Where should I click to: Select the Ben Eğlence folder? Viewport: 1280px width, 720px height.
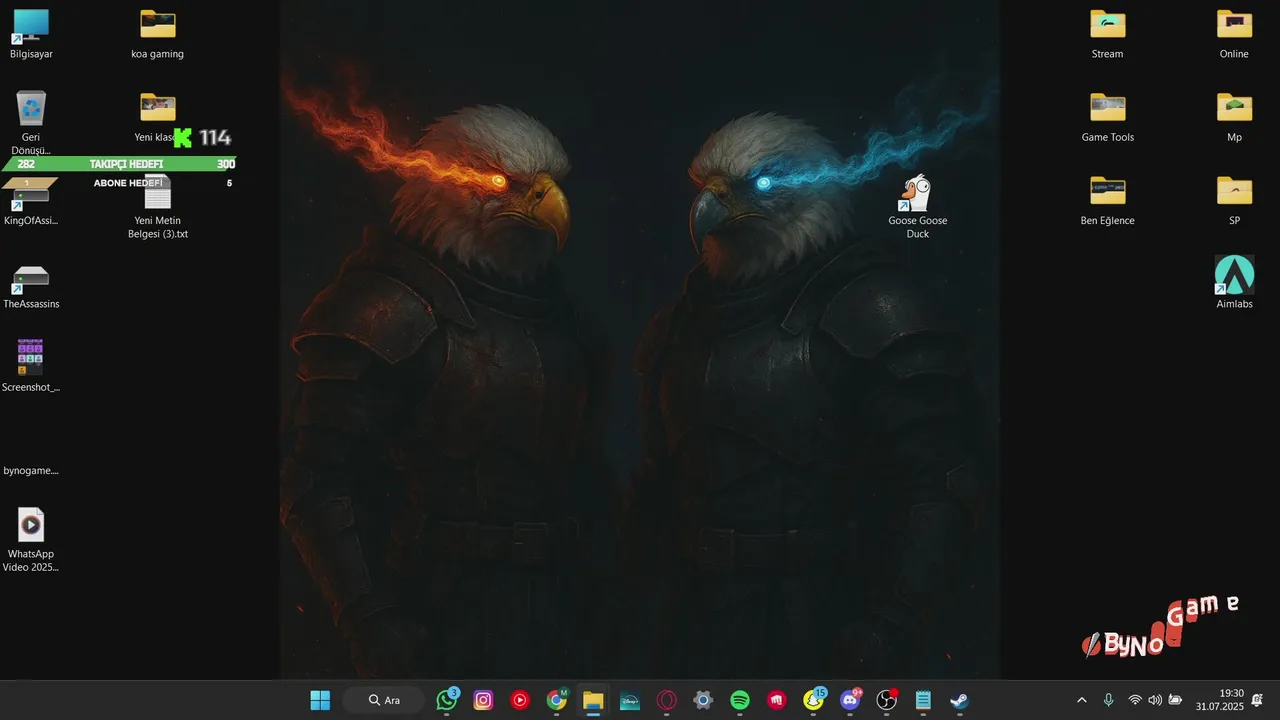coord(1107,201)
